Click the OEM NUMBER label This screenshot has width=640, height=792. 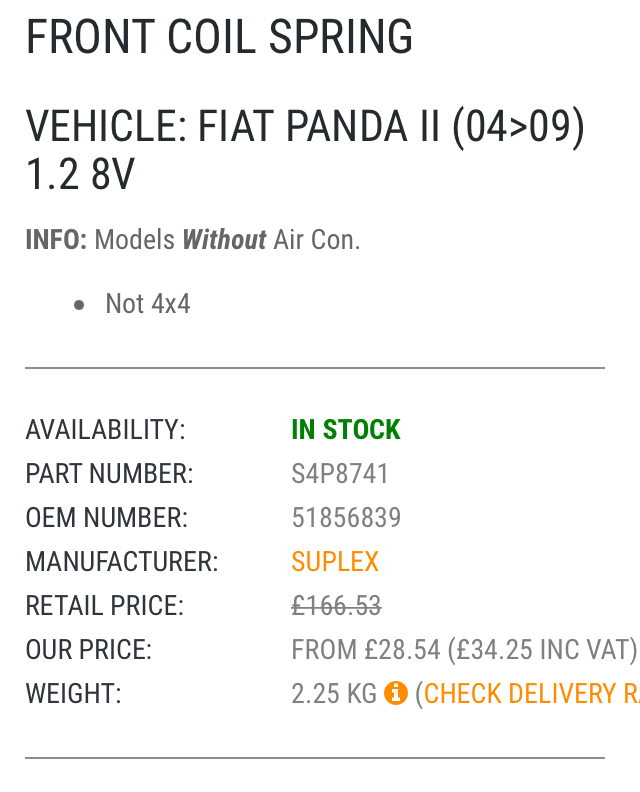[x=106, y=518]
